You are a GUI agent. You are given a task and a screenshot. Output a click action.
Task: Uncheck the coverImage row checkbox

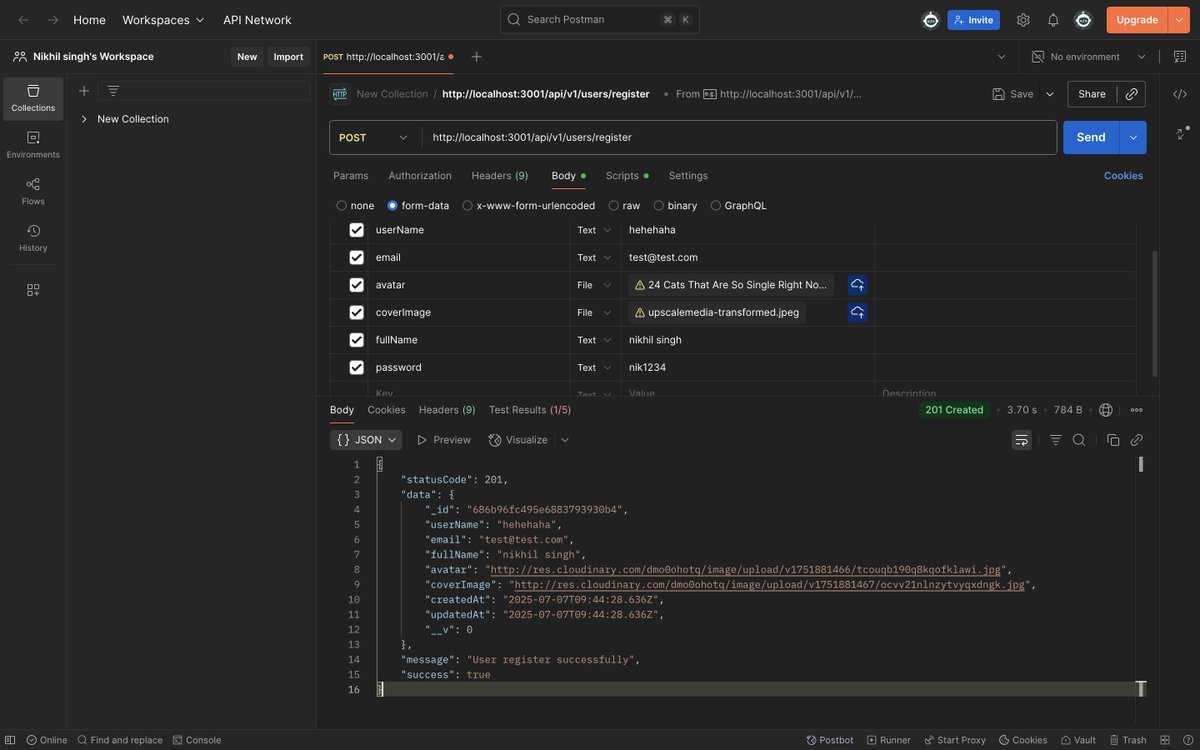click(356, 312)
